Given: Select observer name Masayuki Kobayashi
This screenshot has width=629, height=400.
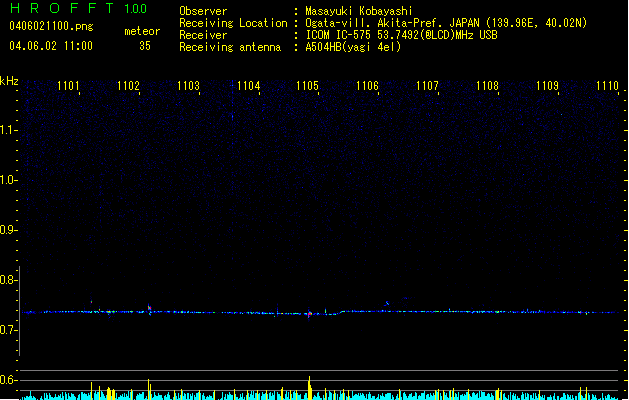Looking at the screenshot, I should click(359, 11).
